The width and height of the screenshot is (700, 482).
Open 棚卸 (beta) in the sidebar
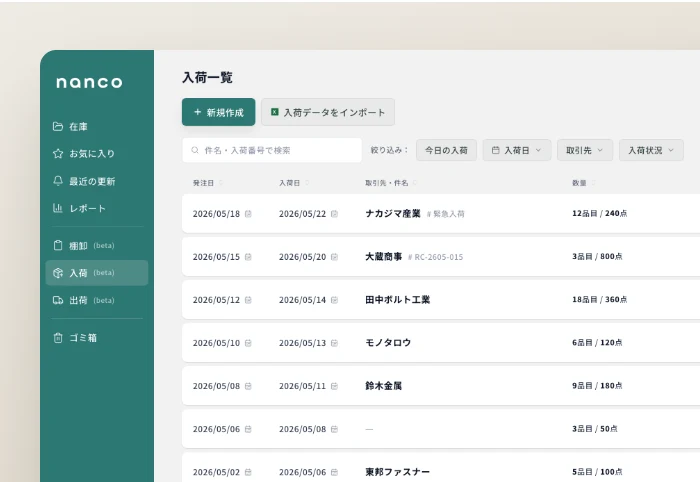tap(97, 245)
